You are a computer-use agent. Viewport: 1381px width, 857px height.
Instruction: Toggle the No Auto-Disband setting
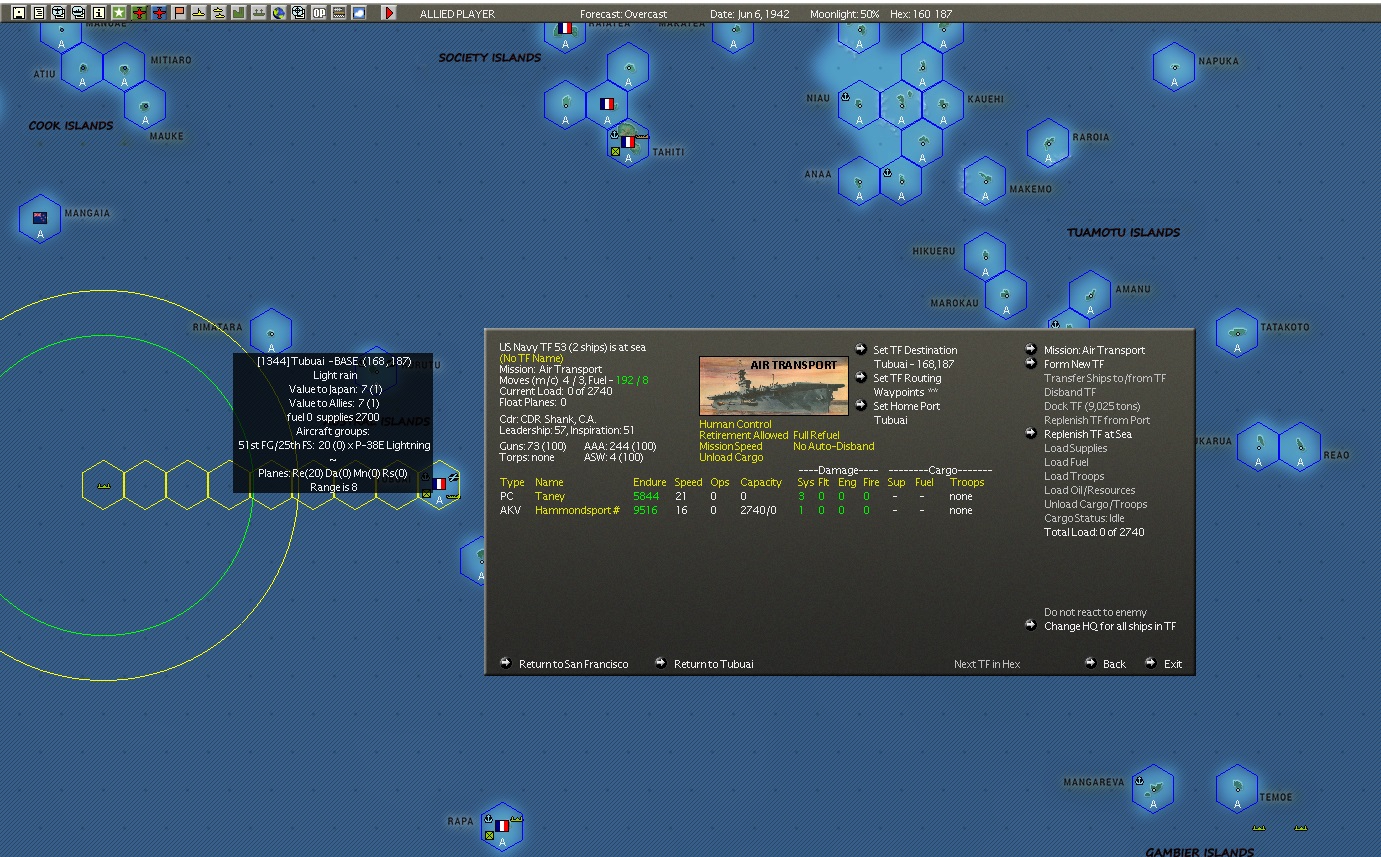(x=833, y=446)
